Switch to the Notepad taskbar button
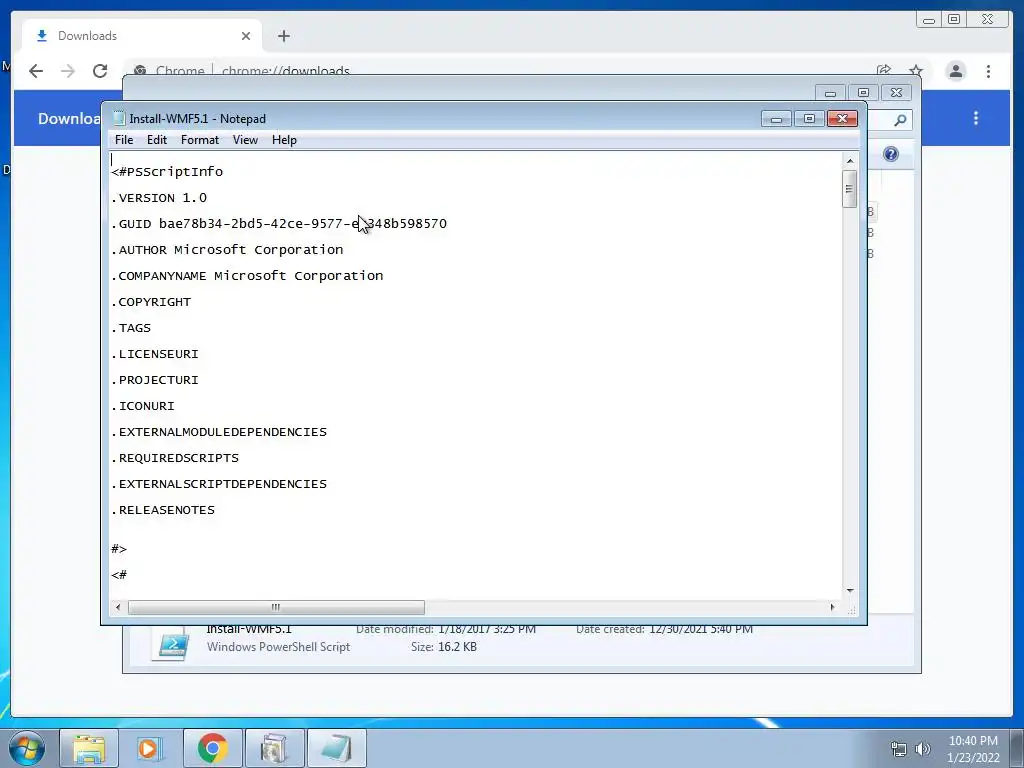 tap(336, 748)
